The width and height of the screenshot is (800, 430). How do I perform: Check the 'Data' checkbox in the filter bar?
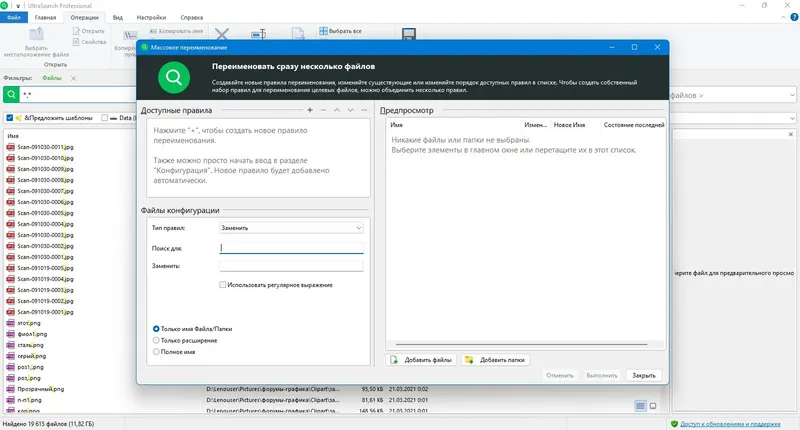pos(105,118)
